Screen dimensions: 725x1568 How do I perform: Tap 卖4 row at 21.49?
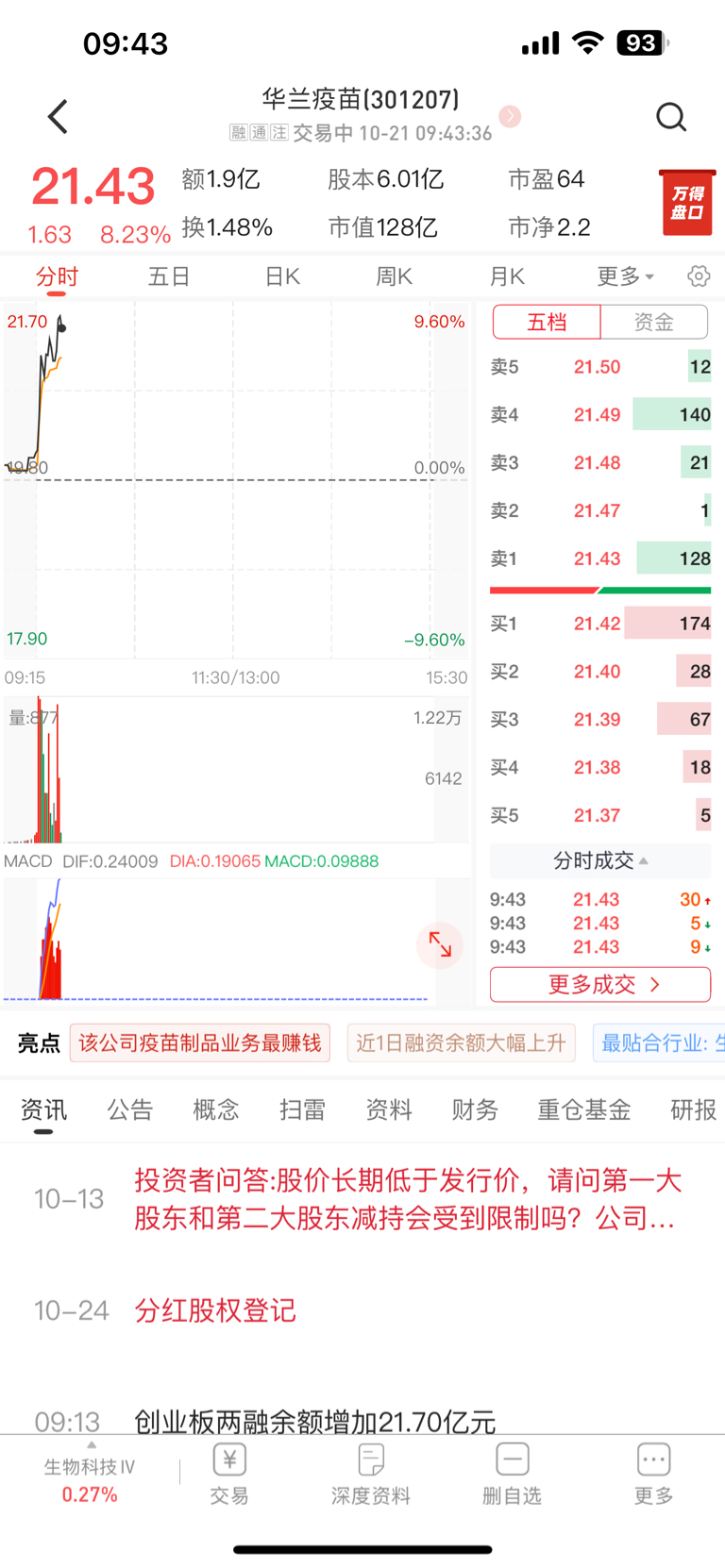click(x=600, y=414)
